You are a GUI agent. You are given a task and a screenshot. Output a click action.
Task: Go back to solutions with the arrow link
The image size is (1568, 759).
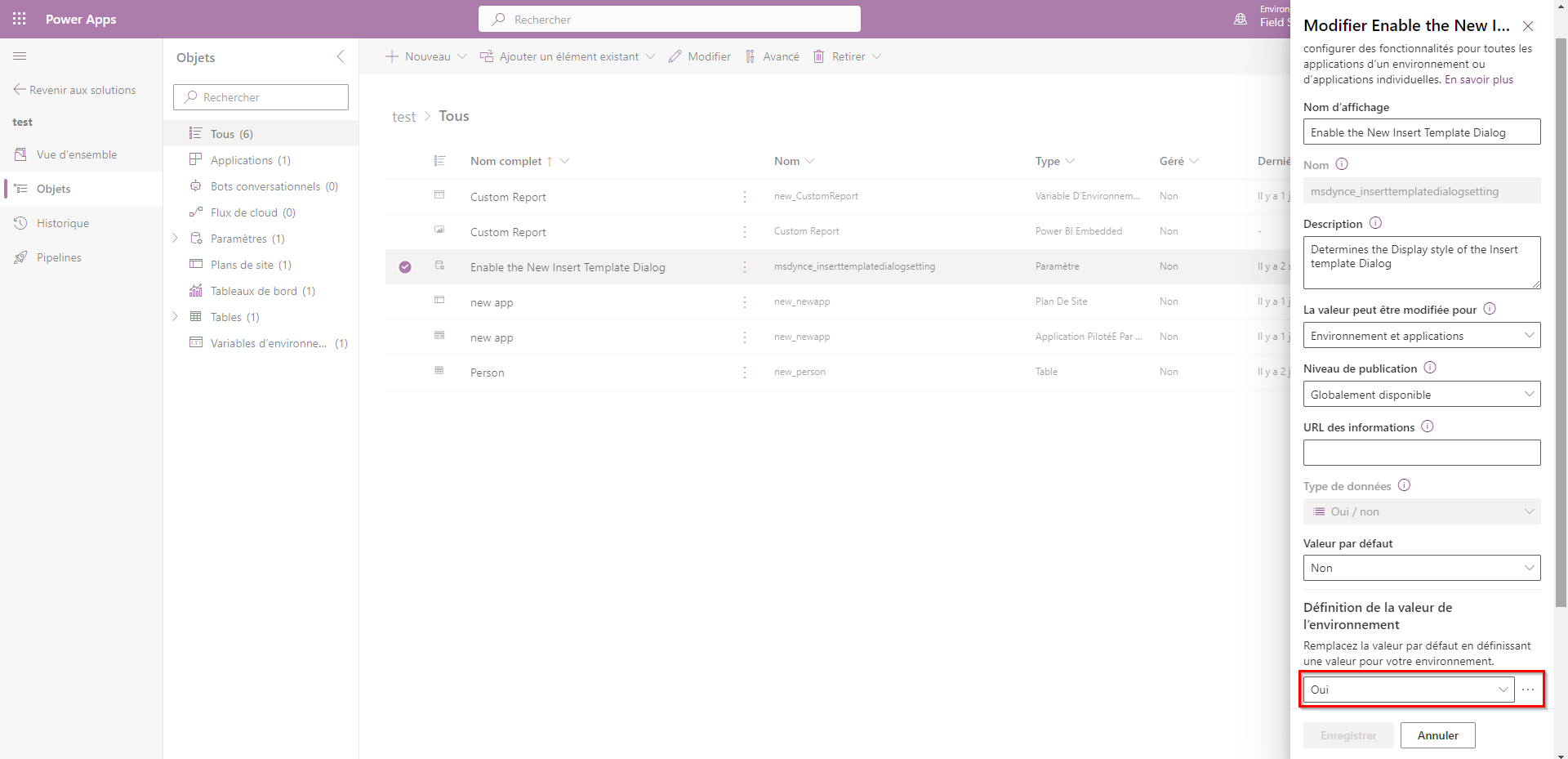point(74,90)
